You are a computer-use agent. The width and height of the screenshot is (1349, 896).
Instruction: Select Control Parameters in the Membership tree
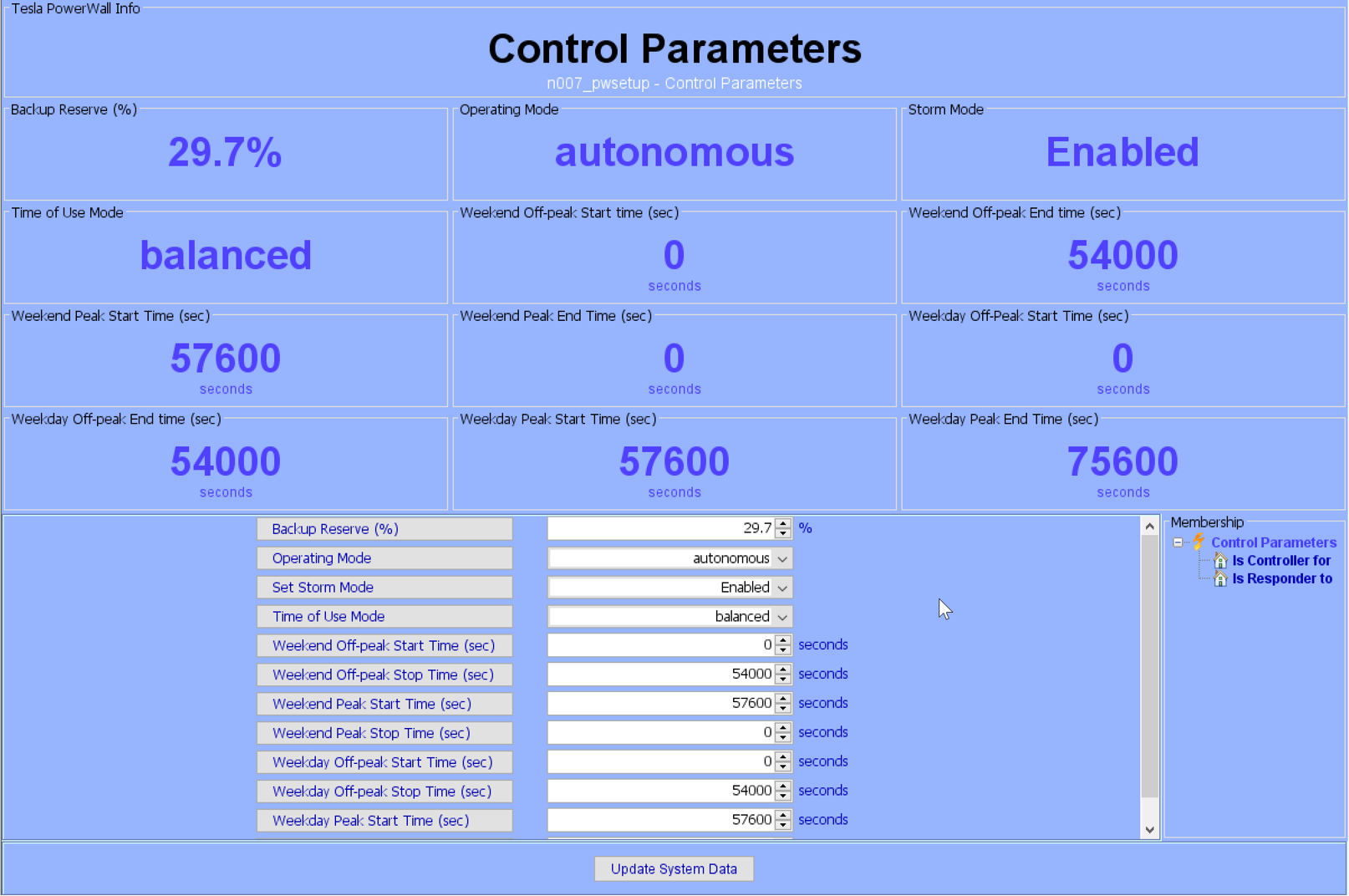1273,542
